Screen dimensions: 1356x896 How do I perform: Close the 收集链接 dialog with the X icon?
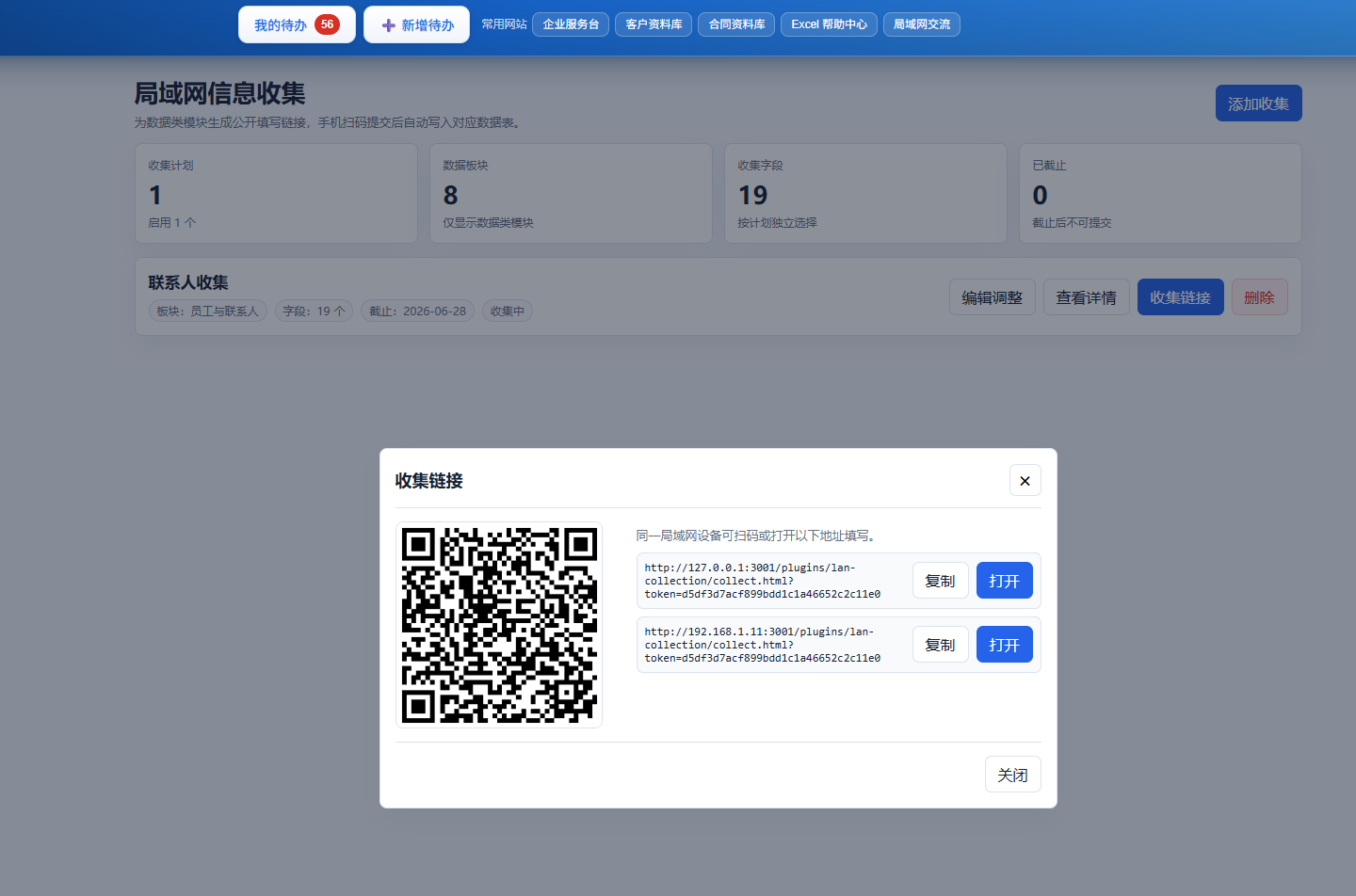point(1025,480)
